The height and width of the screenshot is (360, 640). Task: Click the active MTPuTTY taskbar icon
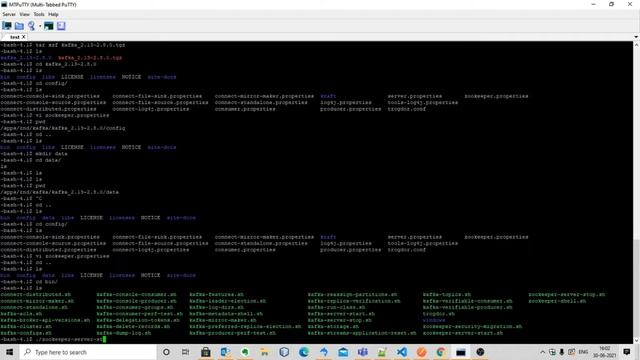point(461,352)
